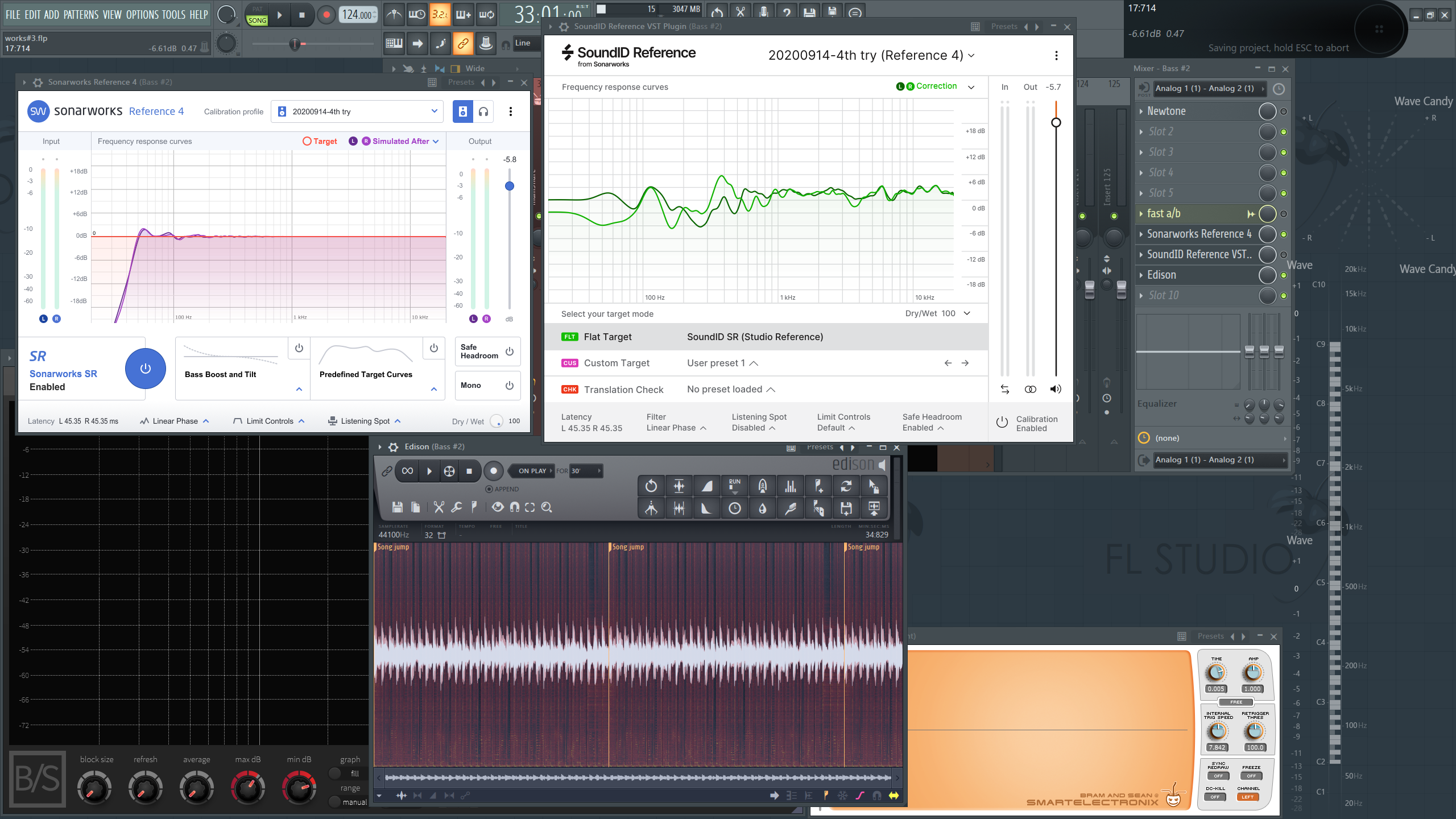Open the three-dot menu in Sonarworks Reference 4
The height and width of the screenshot is (819, 1456).
[x=510, y=111]
